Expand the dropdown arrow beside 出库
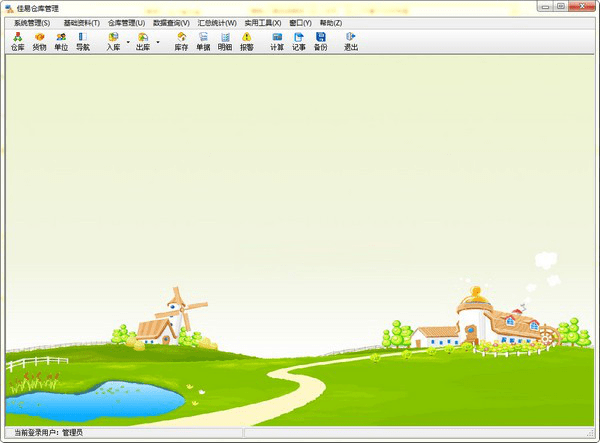The width and height of the screenshot is (600, 443). point(158,42)
